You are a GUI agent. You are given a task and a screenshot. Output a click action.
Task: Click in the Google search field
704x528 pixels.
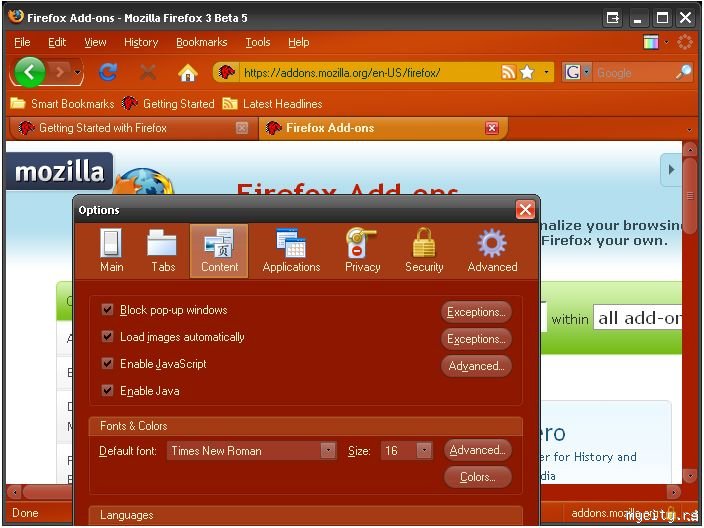633,72
